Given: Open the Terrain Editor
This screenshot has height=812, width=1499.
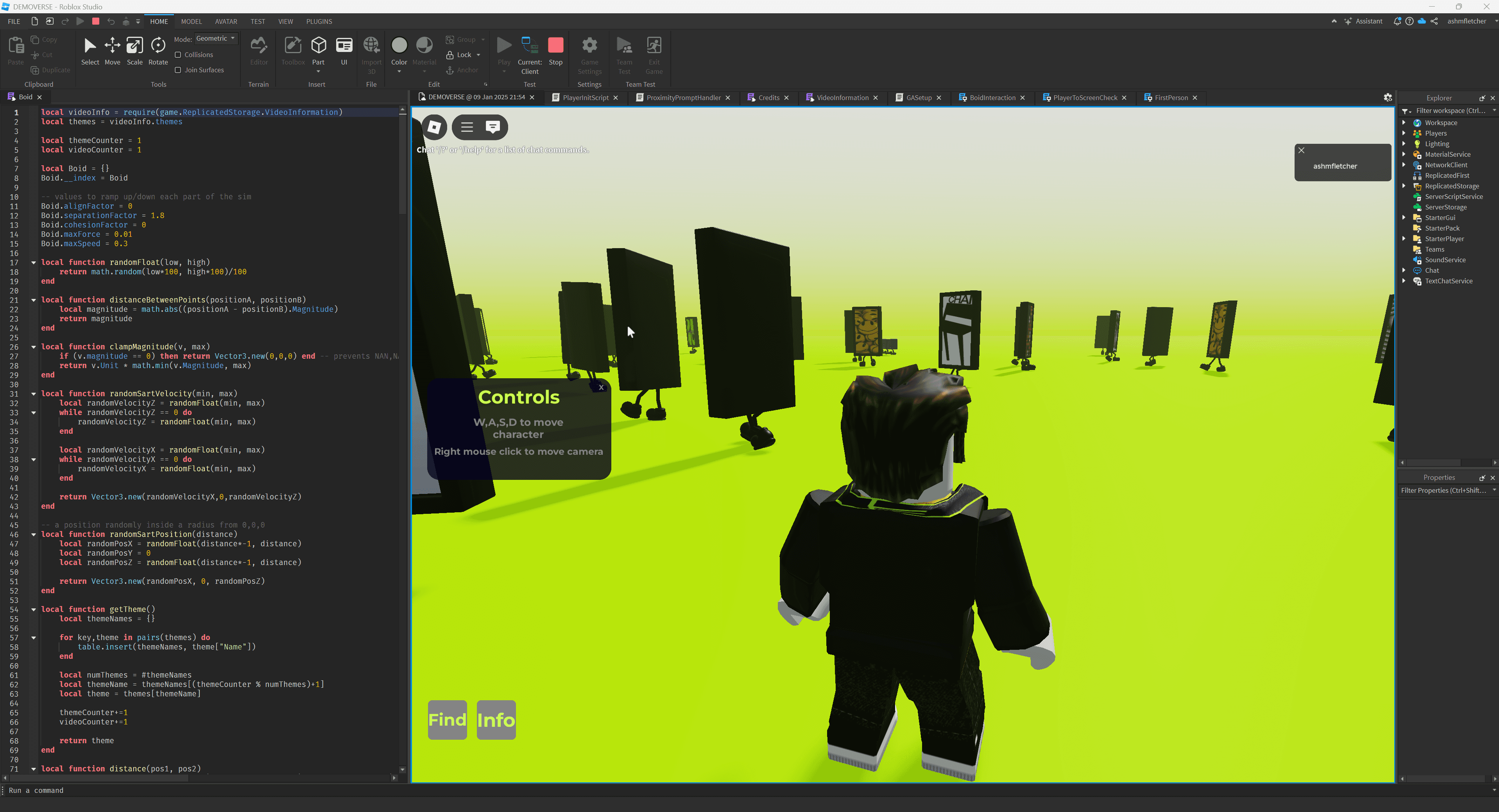Looking at the screenshot, I should point(259,51).
